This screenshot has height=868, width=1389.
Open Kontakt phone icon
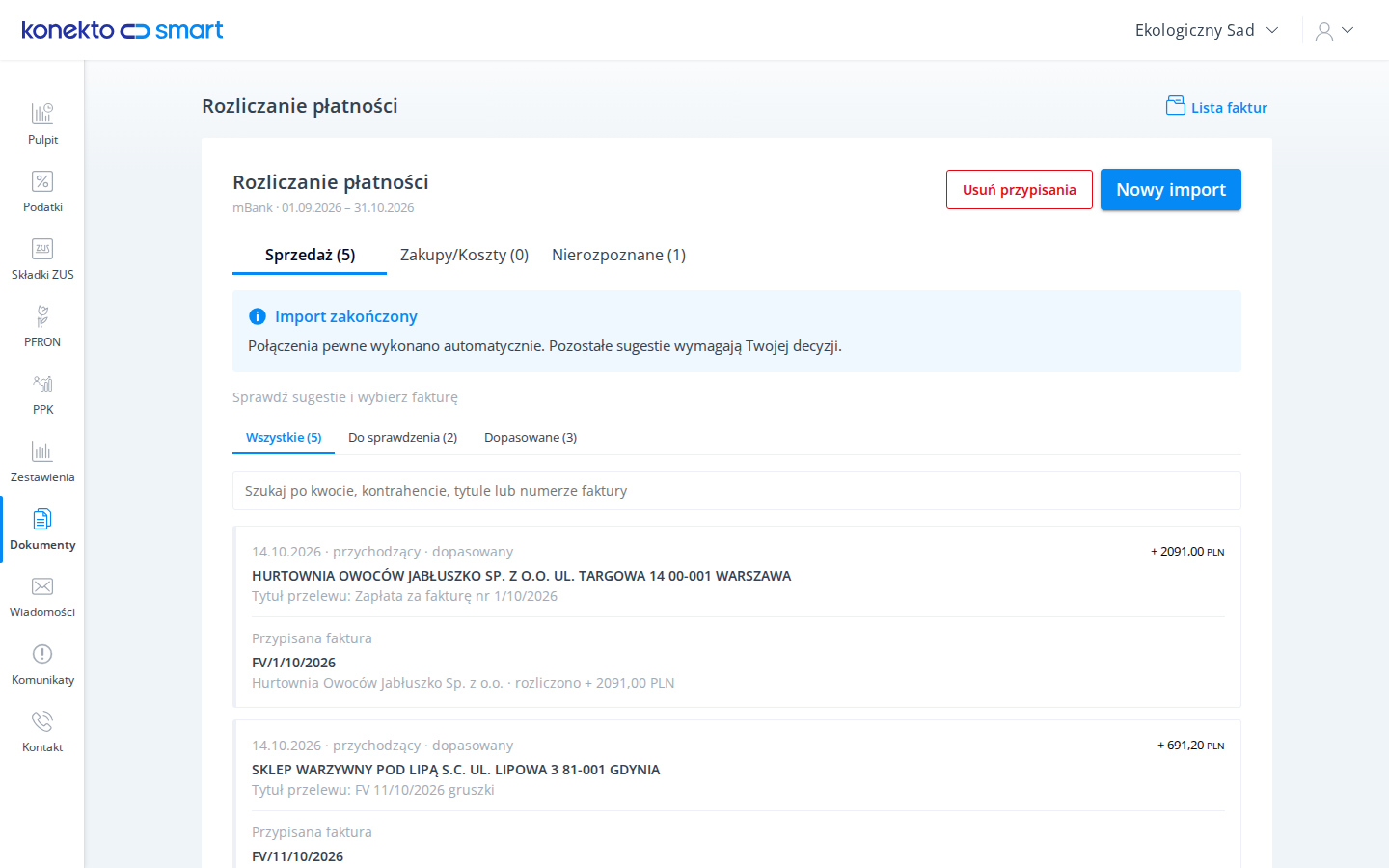point(42,721)
